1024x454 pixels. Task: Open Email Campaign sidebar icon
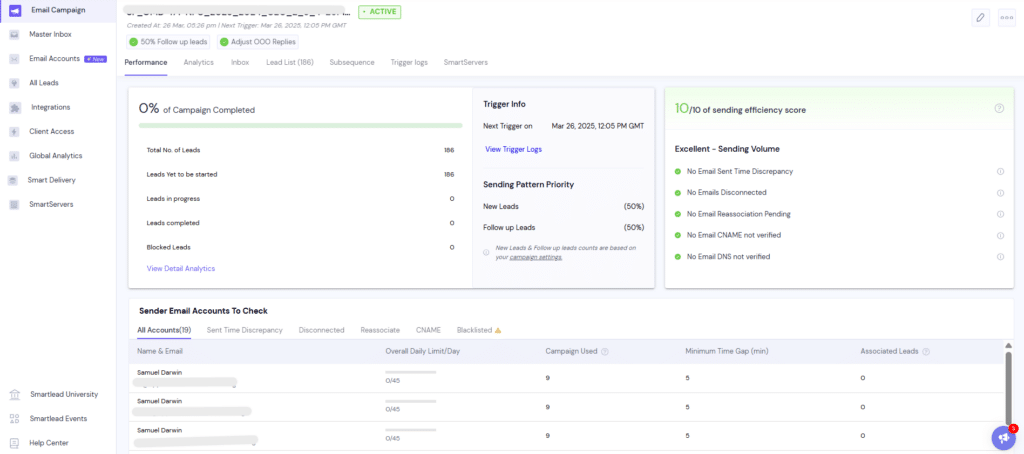(x=14, y=10)
